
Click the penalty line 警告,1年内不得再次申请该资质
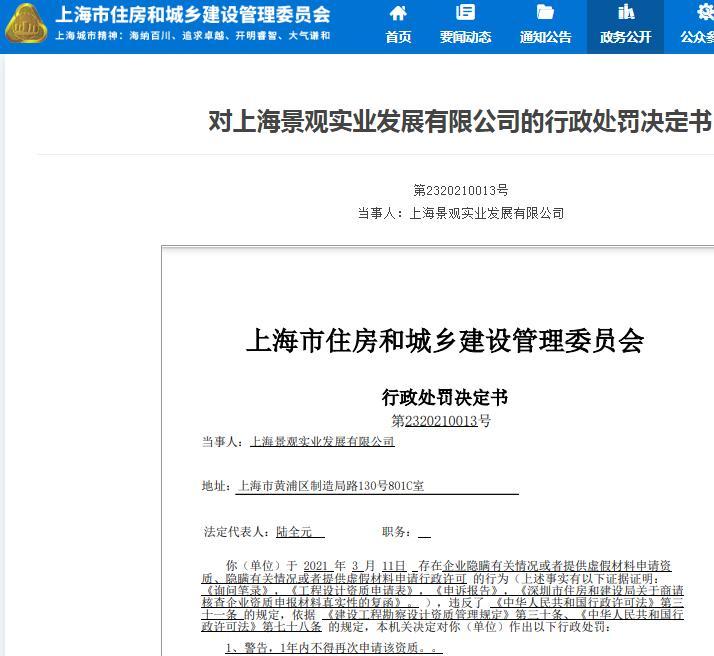[x=332, y=647]
